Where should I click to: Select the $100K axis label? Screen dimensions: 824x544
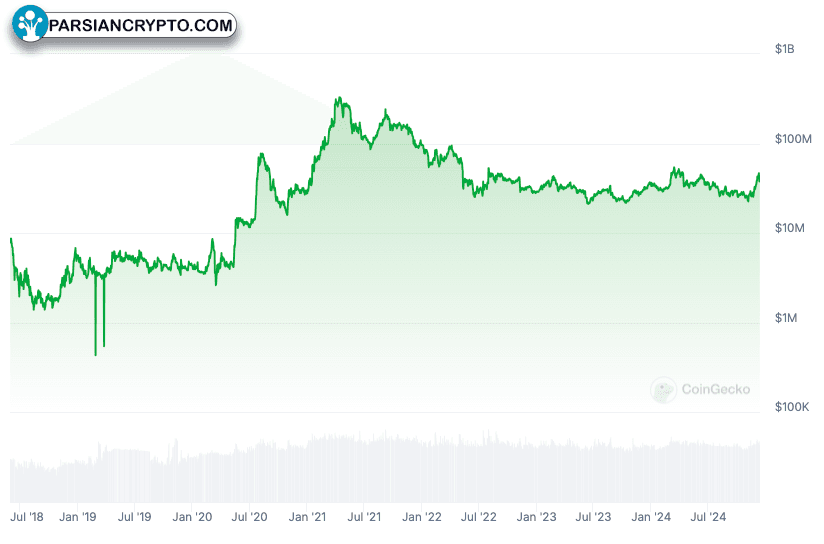click(x=792, y=407)
